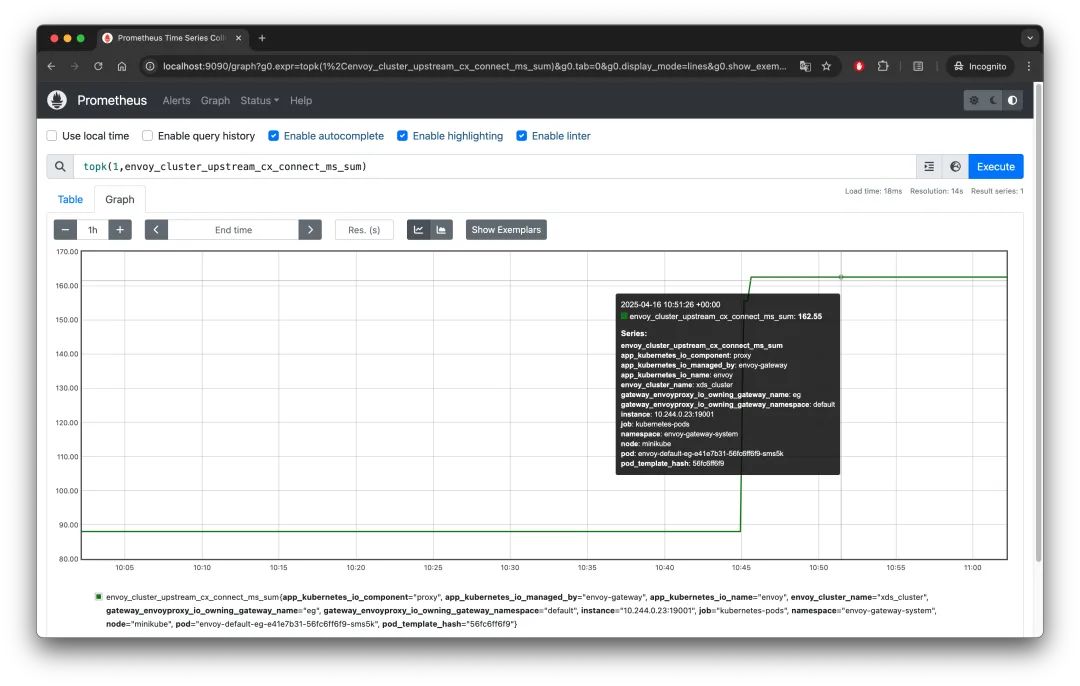The image size is (1080, 686).
Task: Open the Graph nav link
Action: tap(216, 101)
